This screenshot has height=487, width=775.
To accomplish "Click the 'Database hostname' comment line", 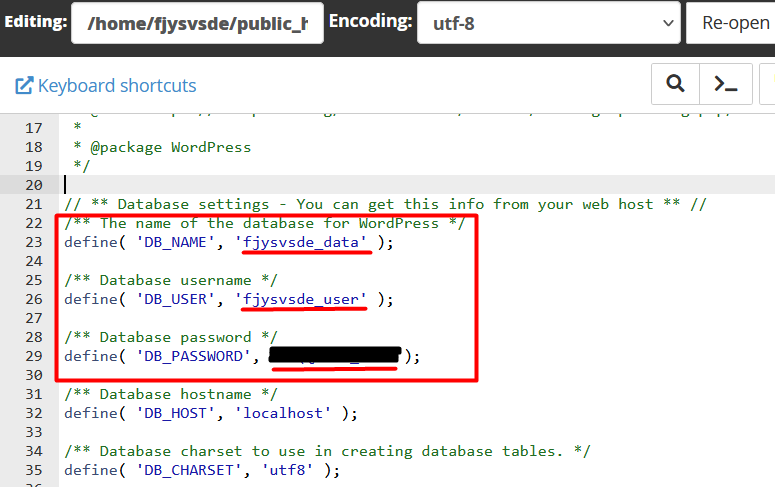I will pyautogui.click(x=170, y=394).
